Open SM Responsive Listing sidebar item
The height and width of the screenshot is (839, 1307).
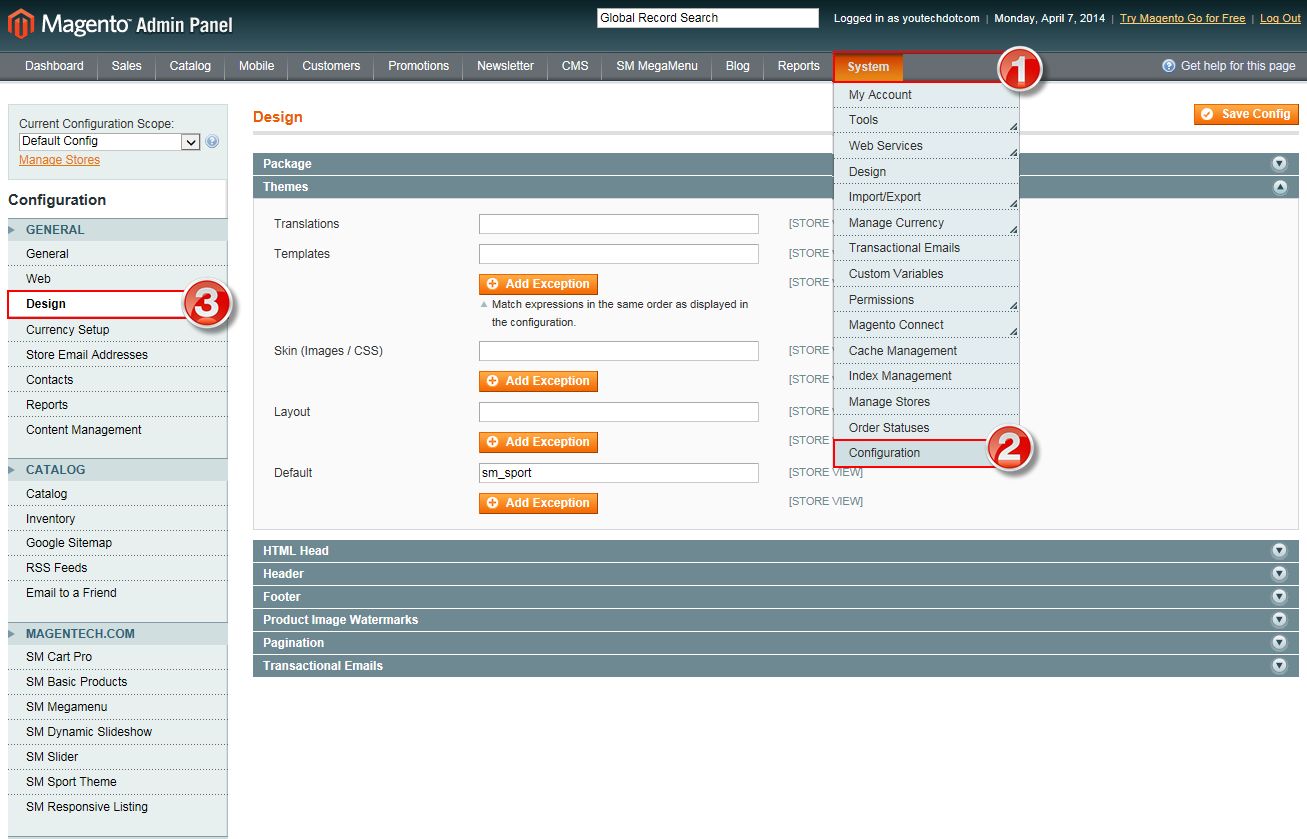(117, 807)
